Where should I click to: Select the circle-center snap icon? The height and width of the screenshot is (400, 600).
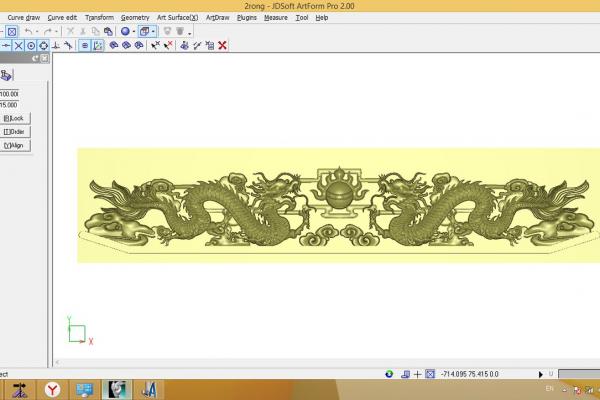pyautogui.click(x=31, y=45)
